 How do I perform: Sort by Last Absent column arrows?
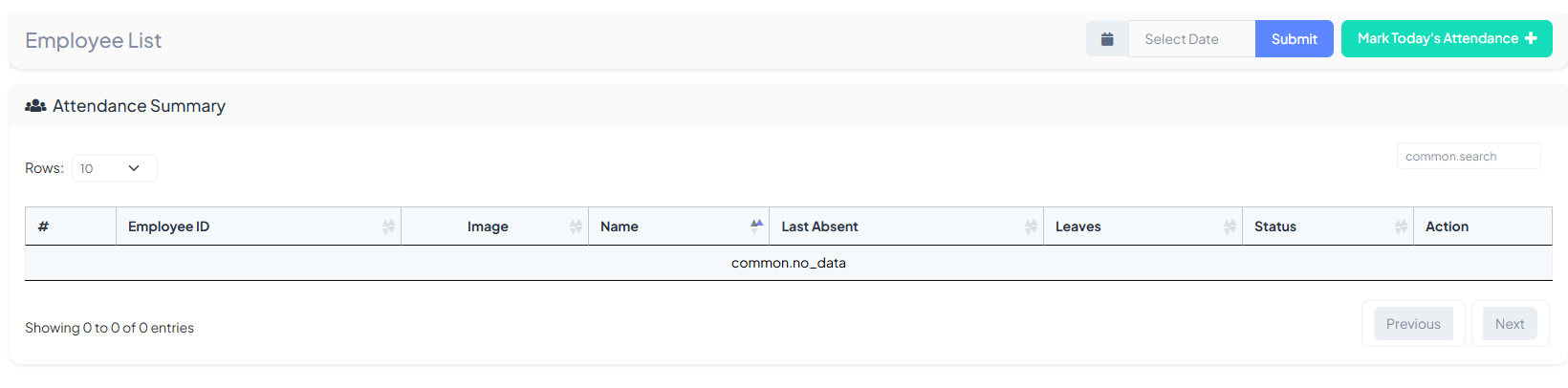point(1031,226)
